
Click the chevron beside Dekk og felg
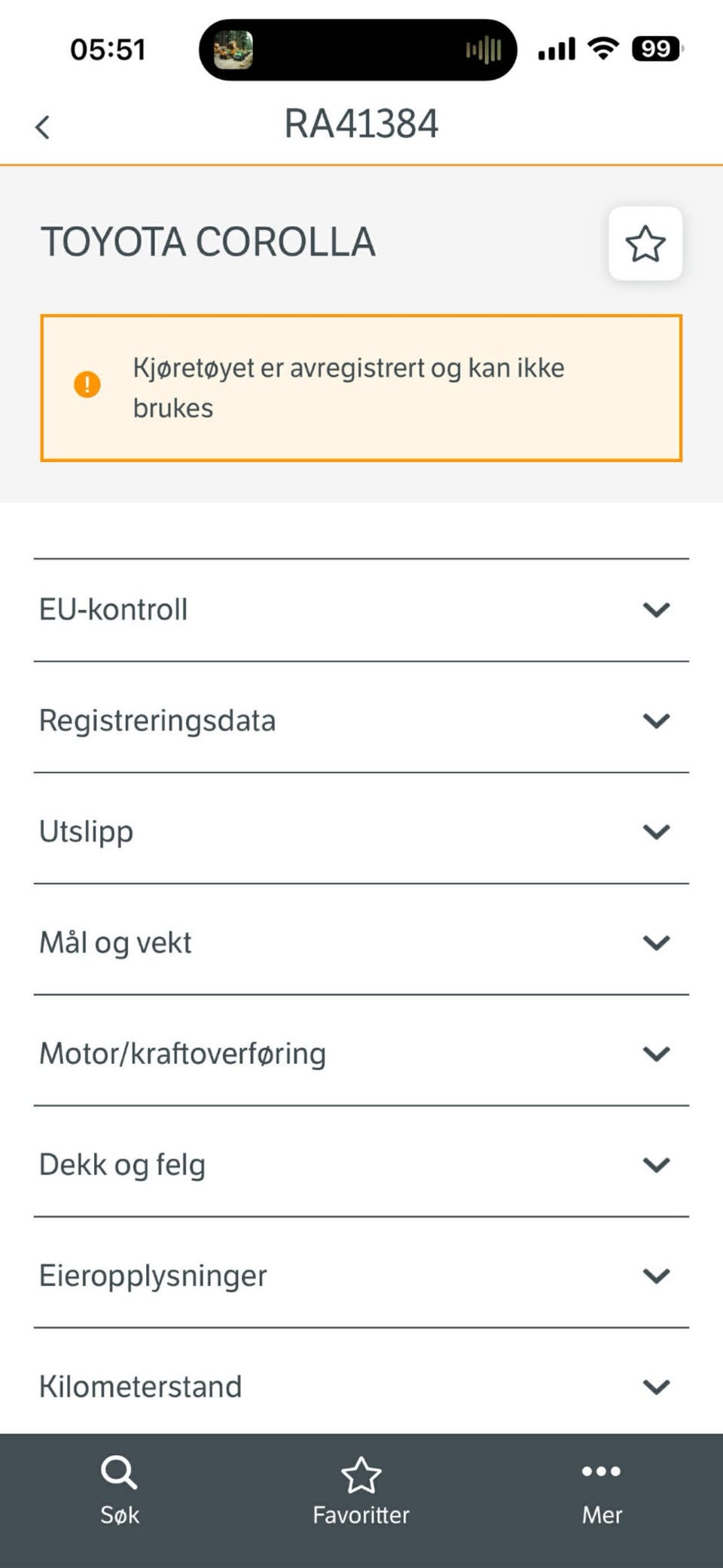click(657, 1165)
